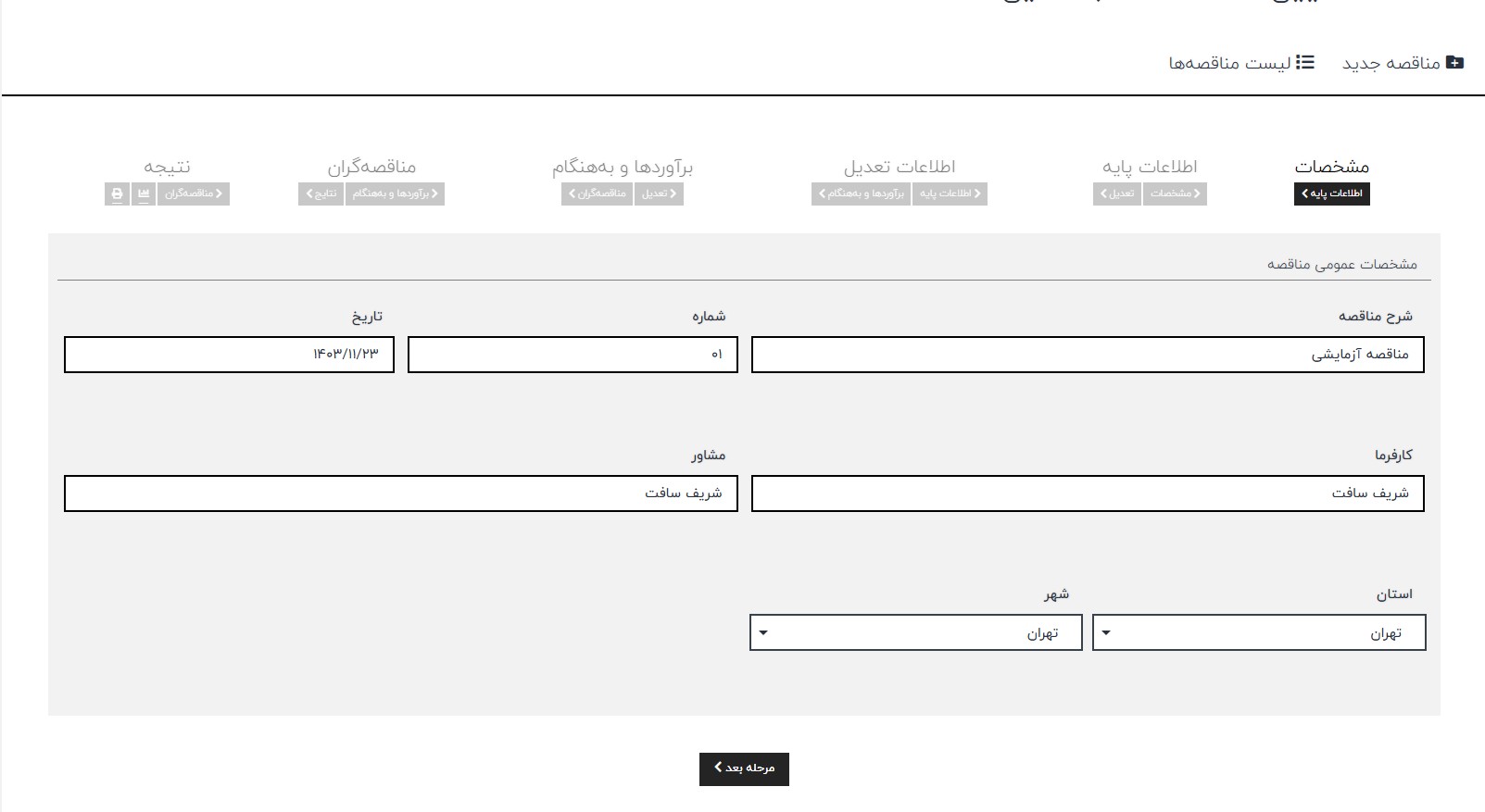
Task: Switch to the اطلاعات تعدیل step tab
Action: coord(899,167)
